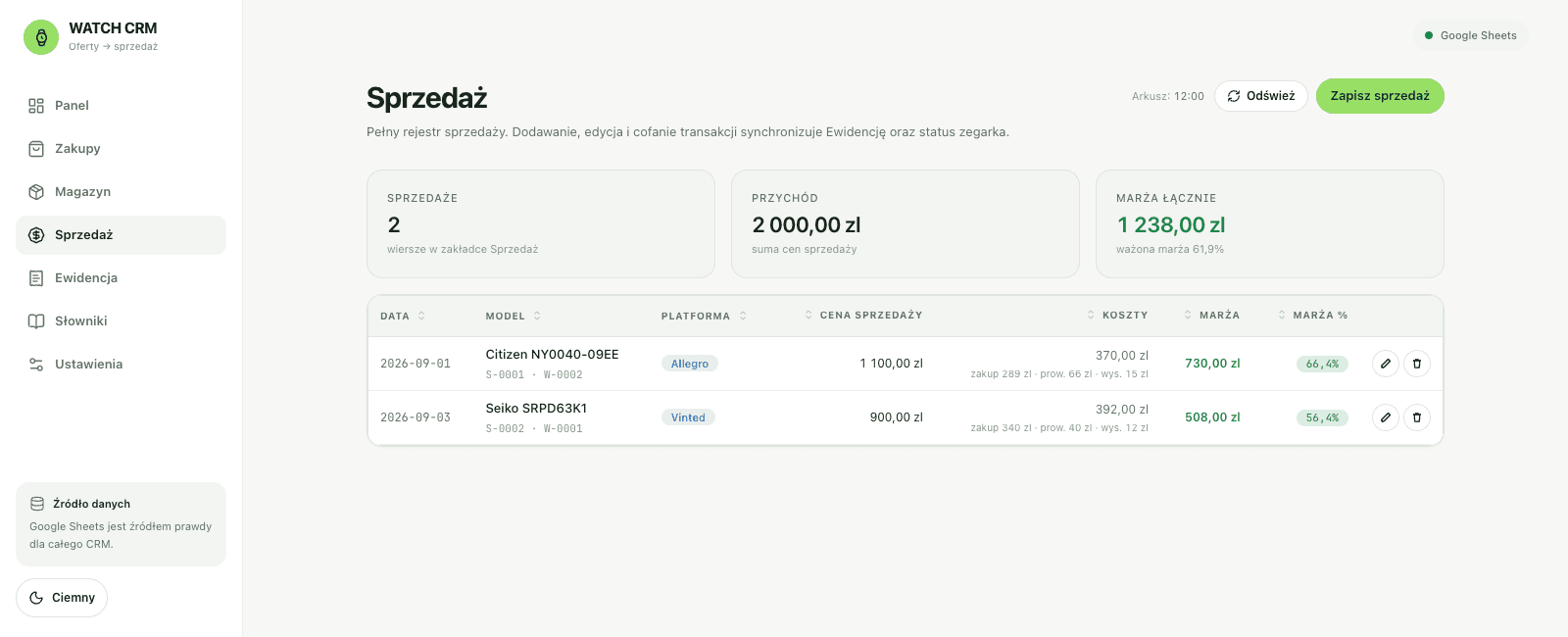Click the Magazyn box icon
The width and height of the screenshot is (1568, 637).
pyautogui.click(x=36, y=192)
